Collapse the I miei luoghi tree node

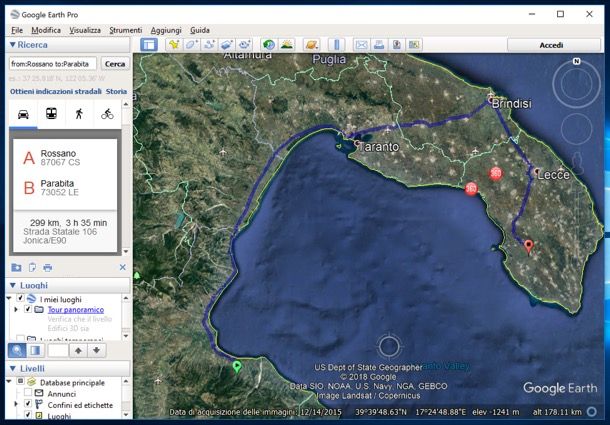click(9, 299)
